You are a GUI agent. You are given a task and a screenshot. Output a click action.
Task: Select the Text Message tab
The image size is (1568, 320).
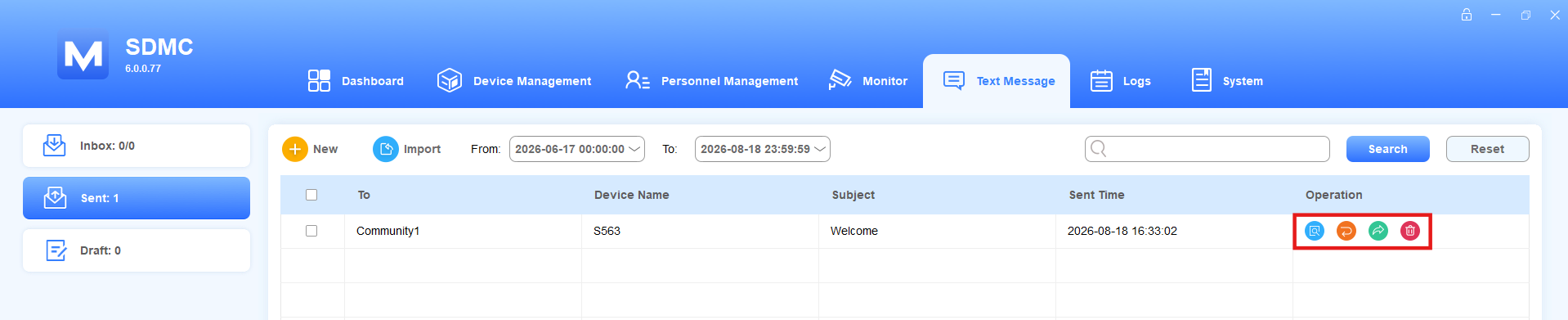997,80
